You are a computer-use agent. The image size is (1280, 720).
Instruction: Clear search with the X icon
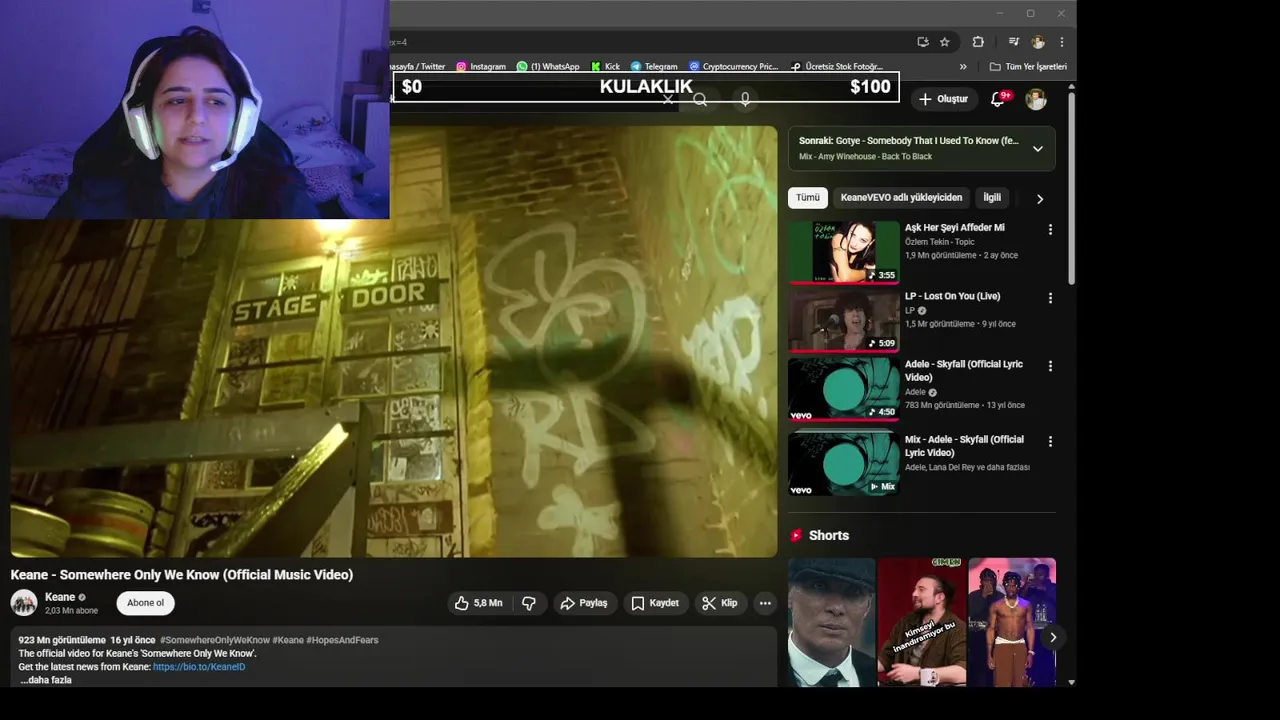(x=668, y=99)
